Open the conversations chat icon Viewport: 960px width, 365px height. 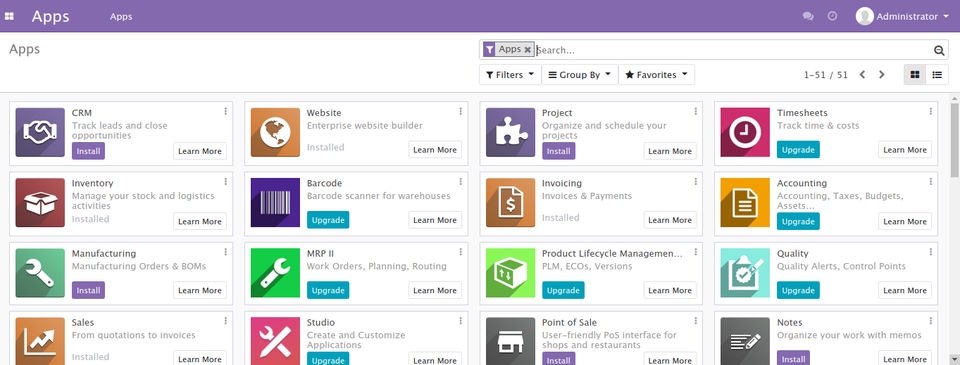808,17
